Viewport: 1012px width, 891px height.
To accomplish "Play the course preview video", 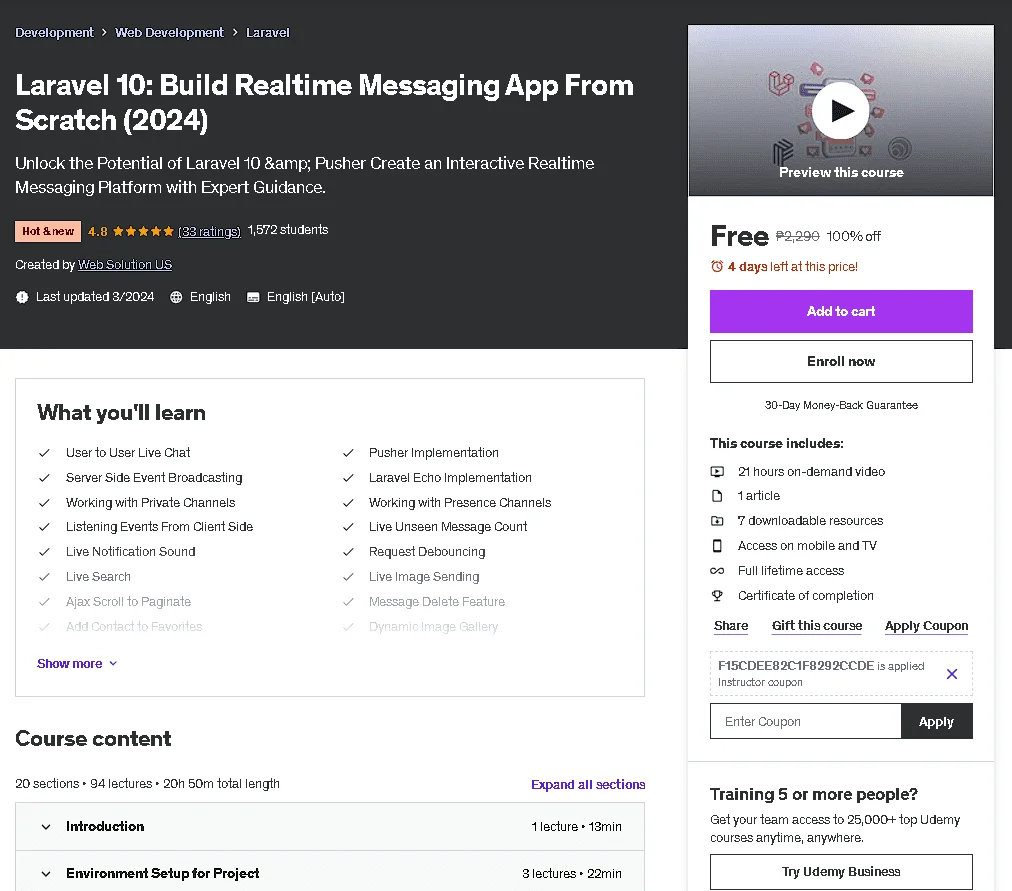I will point(840,110).
